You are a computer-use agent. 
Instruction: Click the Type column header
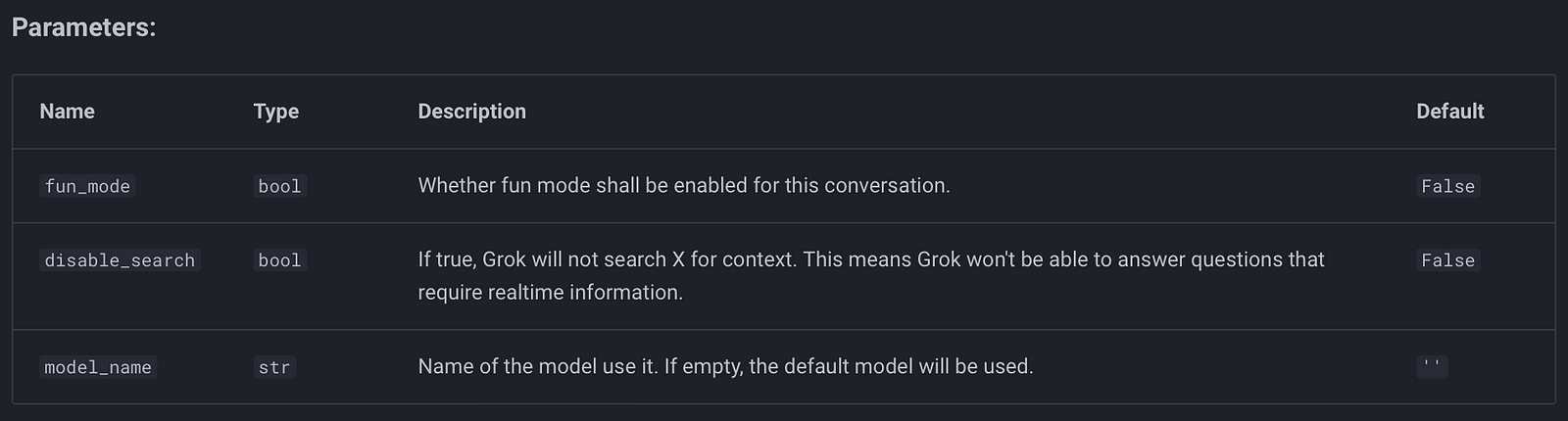click(275, 112)
